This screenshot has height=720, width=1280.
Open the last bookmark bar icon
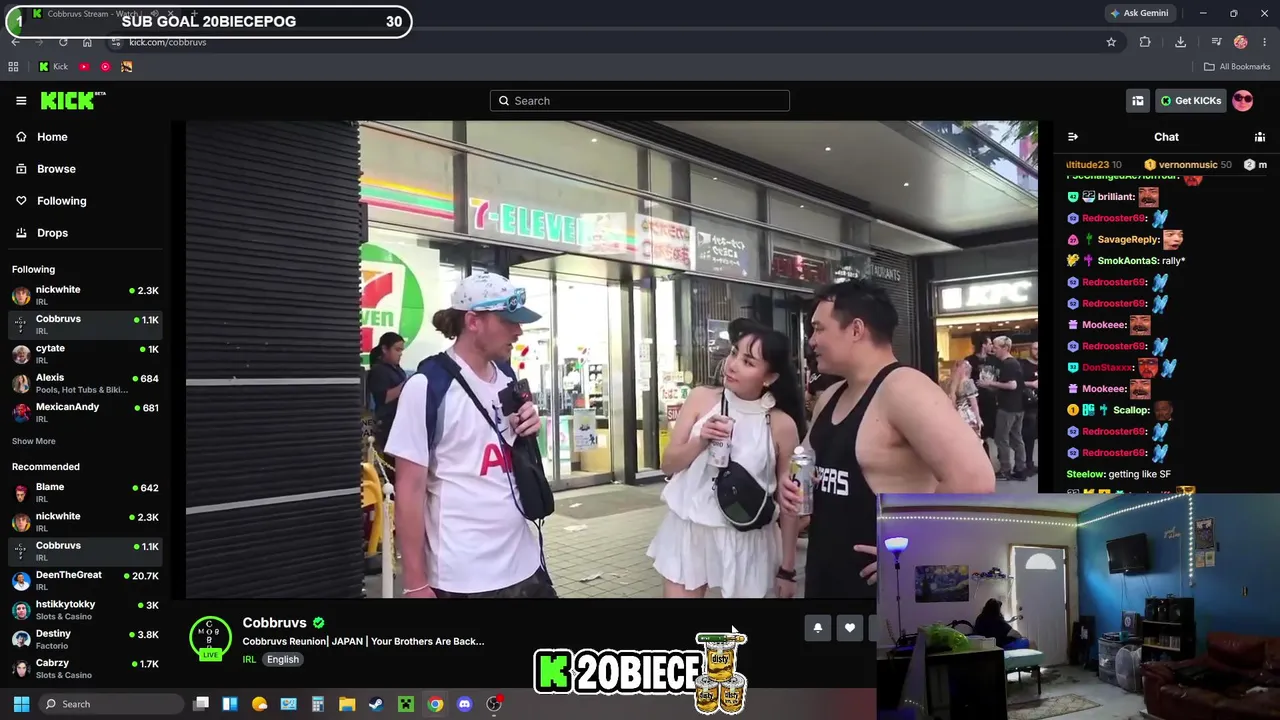[x=126, y=67]
